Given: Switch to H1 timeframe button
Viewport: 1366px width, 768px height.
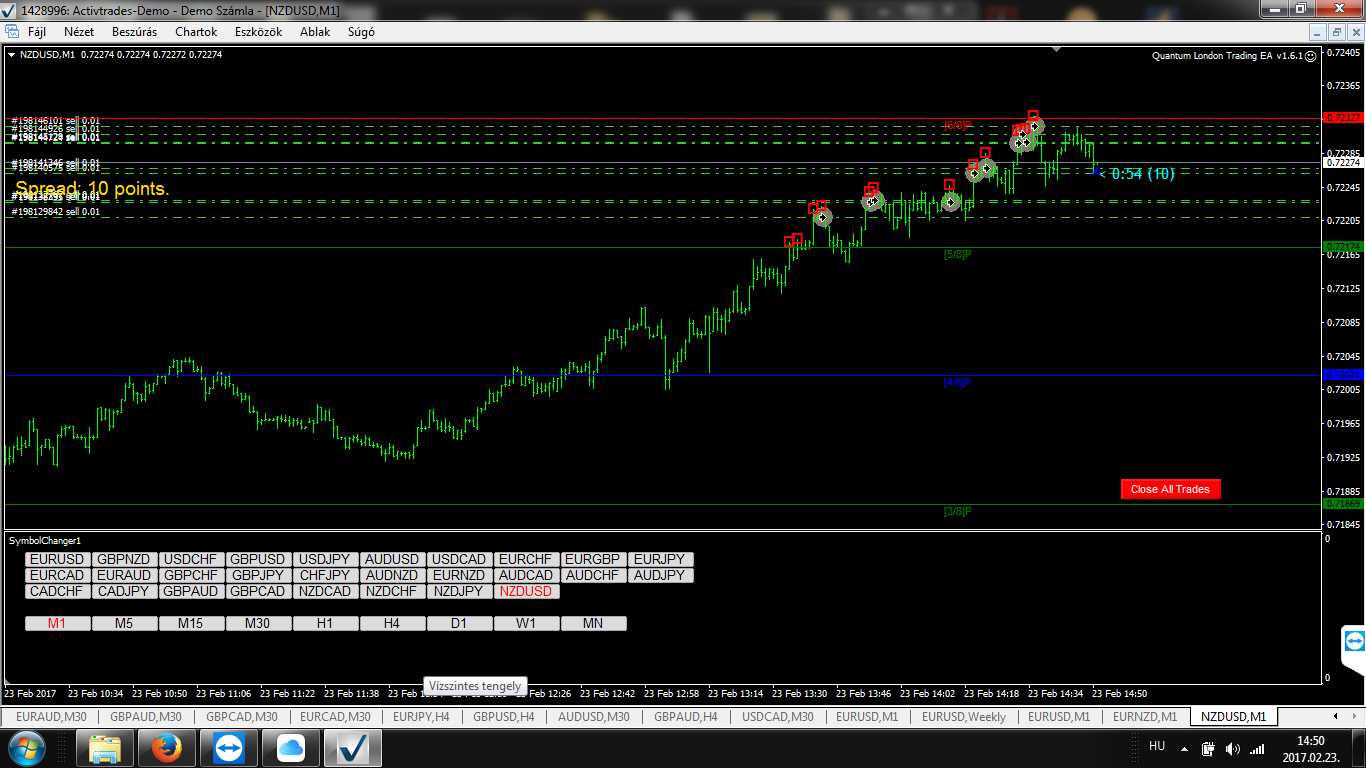Looking at the screenshot, I should pos(326,624).
